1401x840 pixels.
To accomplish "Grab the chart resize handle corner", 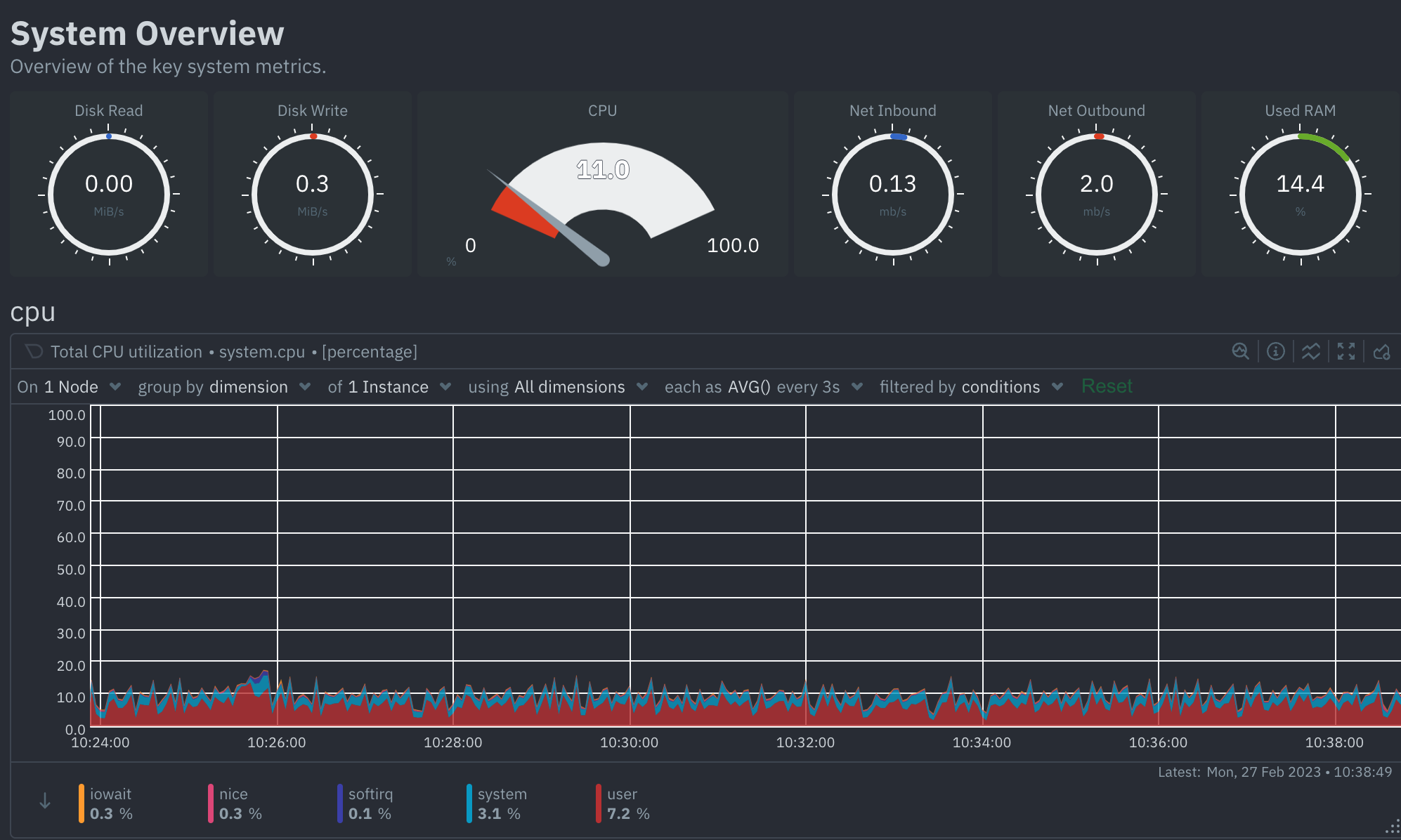I will 1393,827.
